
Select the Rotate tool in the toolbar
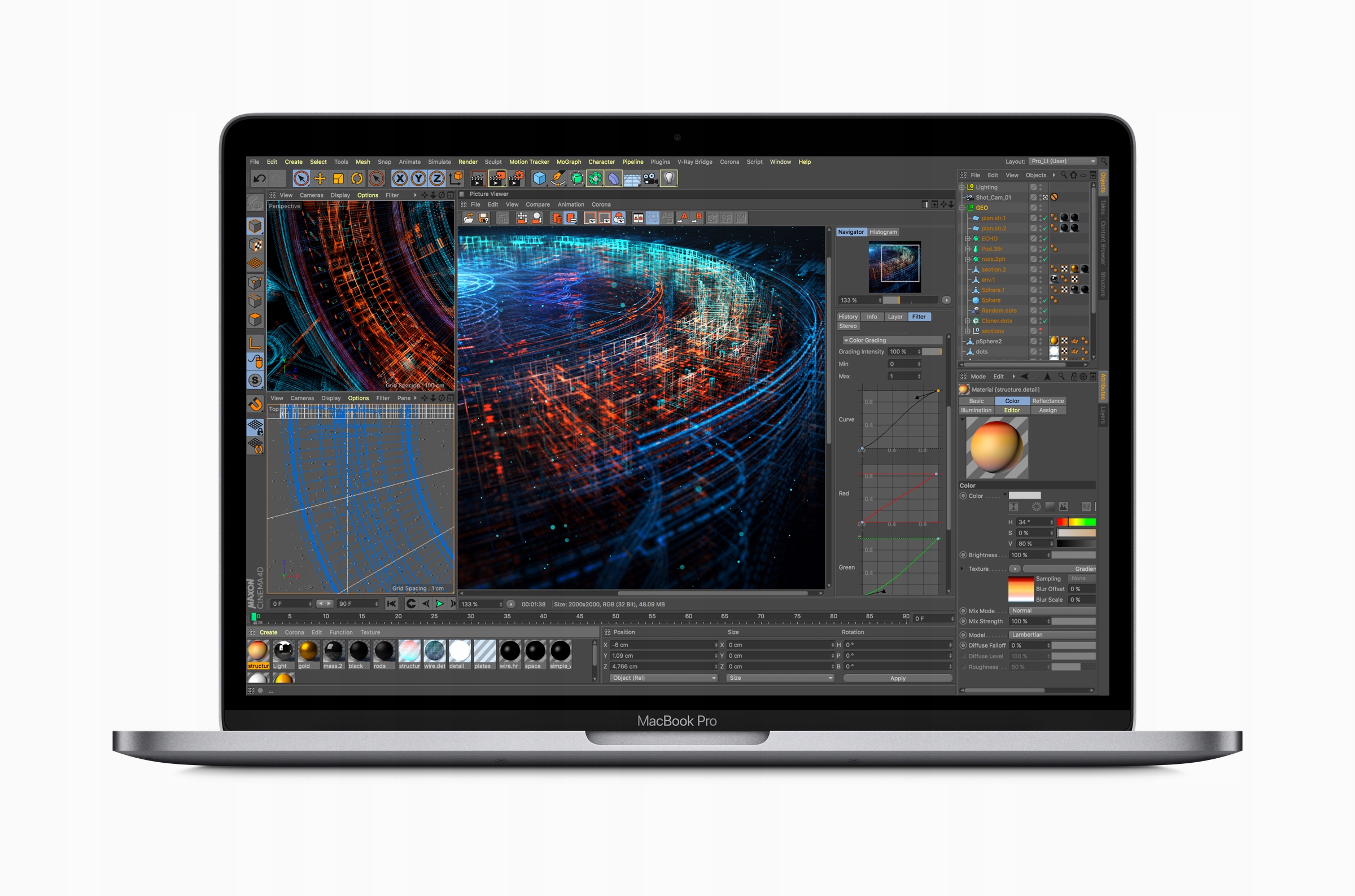click(356, 178)
